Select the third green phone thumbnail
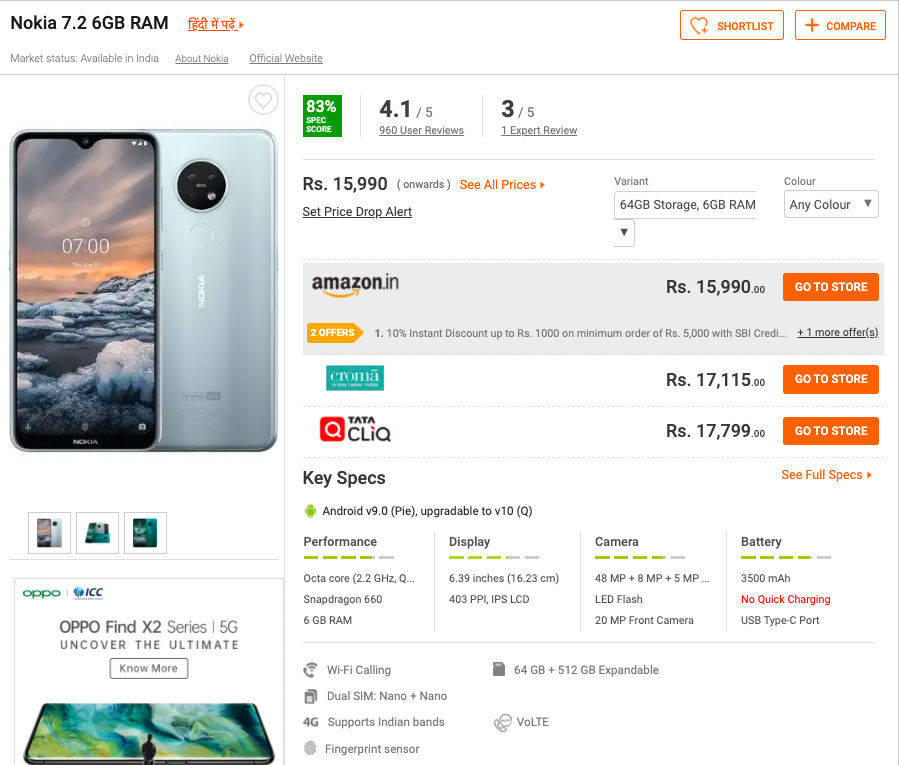Viewport: 899px width, 765px height. coord(145,533)
